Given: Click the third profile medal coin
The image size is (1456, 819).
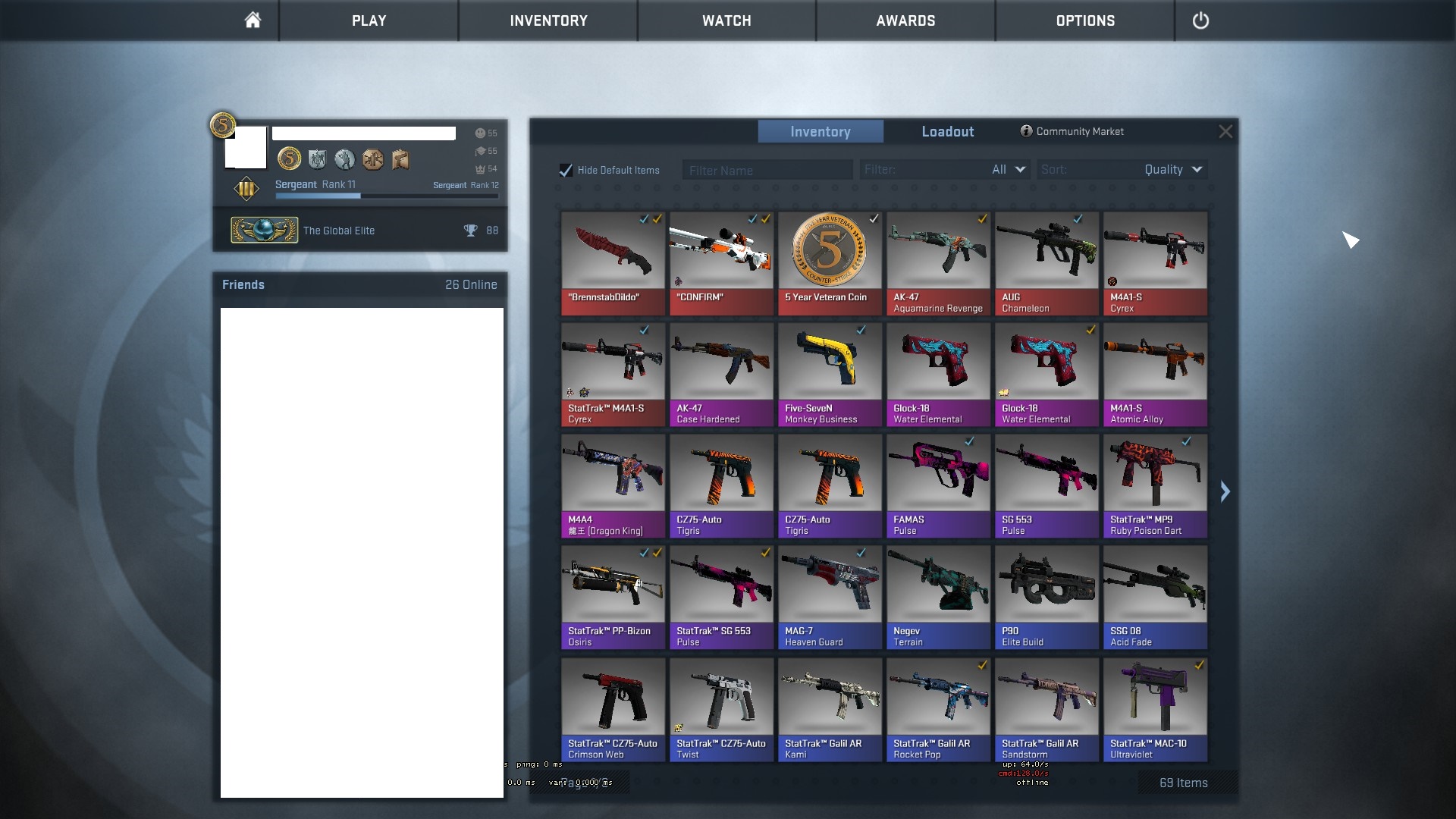Looking at the screenshot, I should click(344, 158).
